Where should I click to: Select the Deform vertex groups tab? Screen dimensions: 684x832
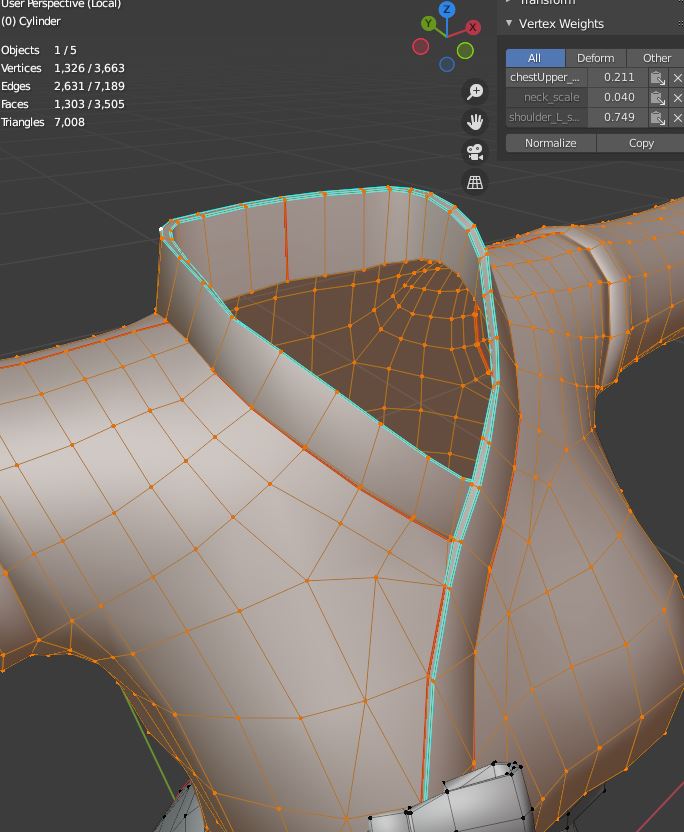tap(595, 58)
